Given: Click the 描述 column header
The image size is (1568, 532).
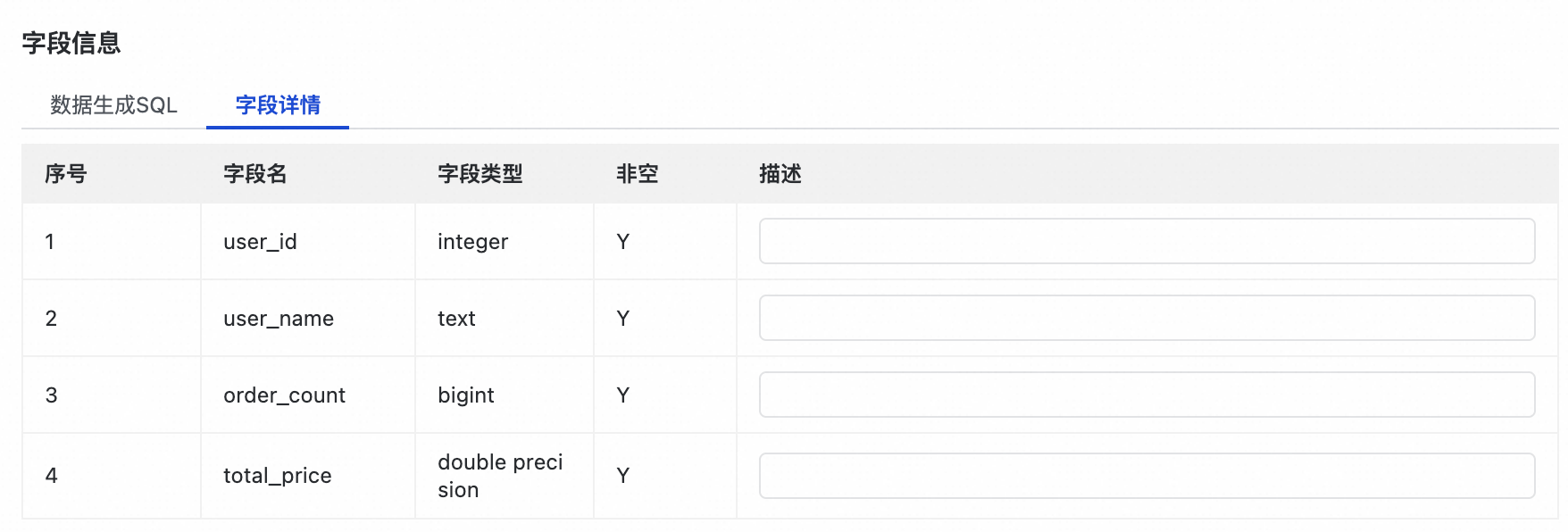Looking at the screenshot, I should [x=780, y=174].
